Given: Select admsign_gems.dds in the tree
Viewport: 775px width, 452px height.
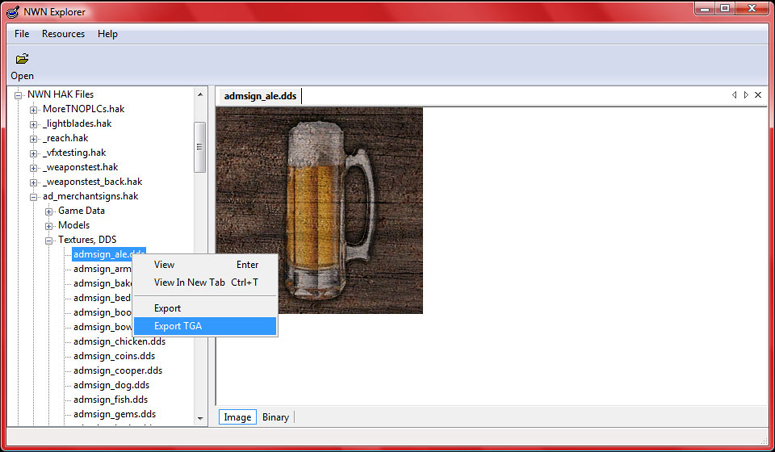Looking at the screenshot, I should click(114, 414).
